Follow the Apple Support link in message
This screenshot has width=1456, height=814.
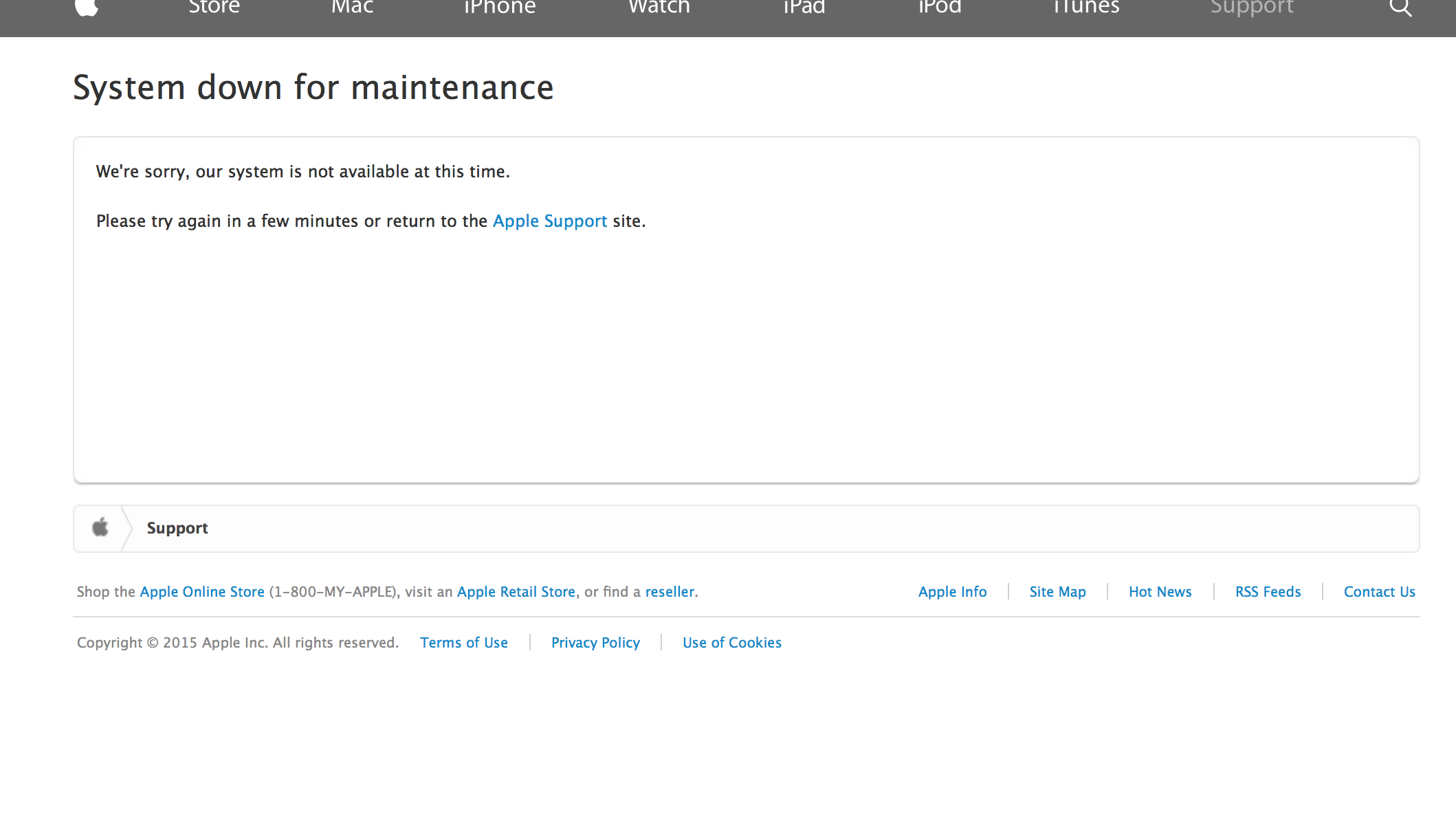pyautogui.click(x=550, y=221)
